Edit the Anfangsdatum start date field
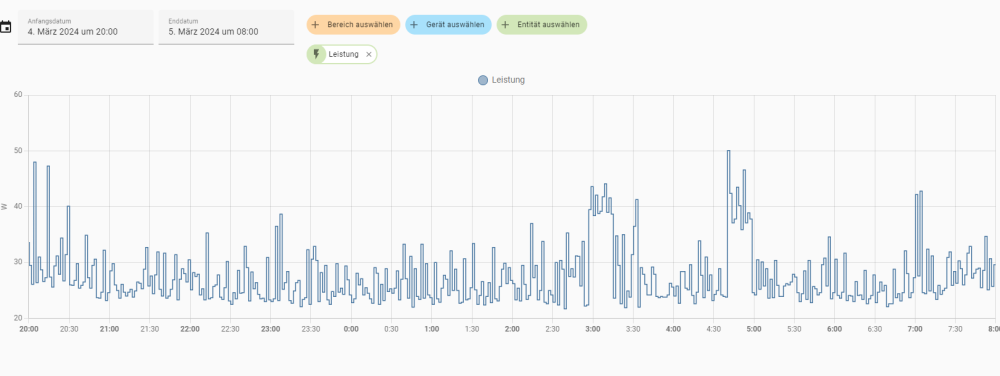Screen dimensions: 1000x376 [85, 27]
